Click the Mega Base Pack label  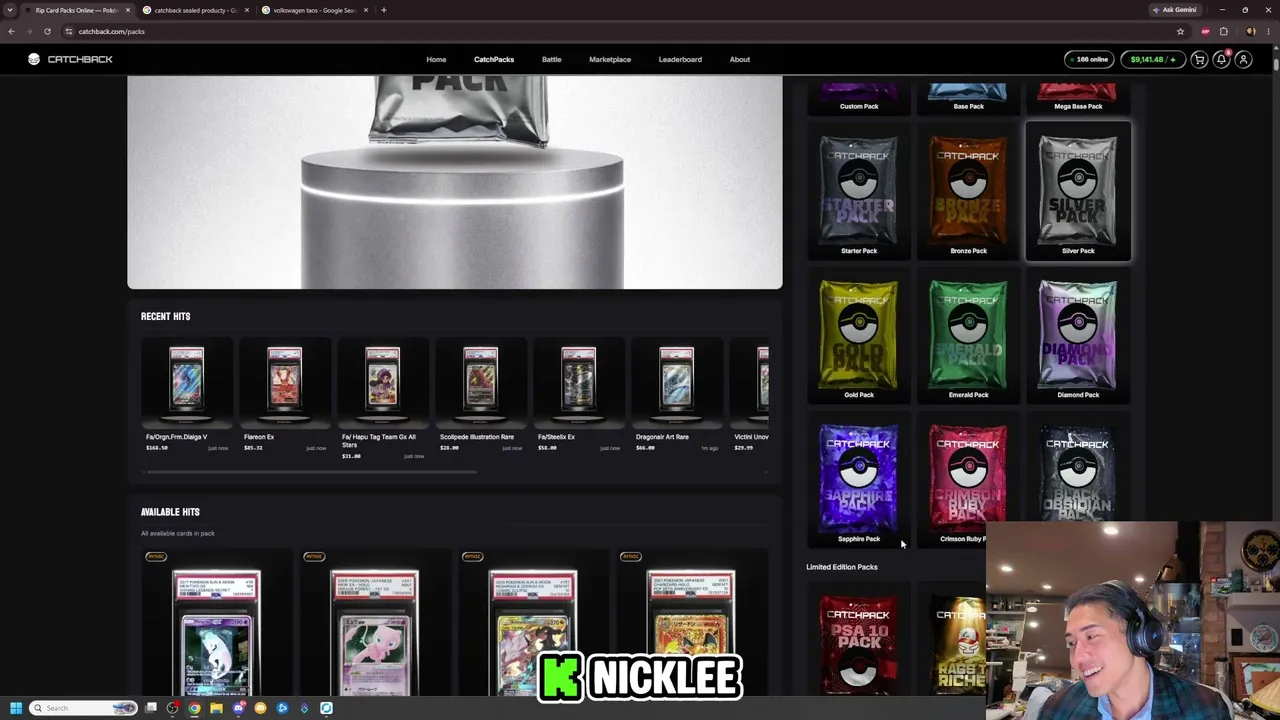click(1078, 106)
